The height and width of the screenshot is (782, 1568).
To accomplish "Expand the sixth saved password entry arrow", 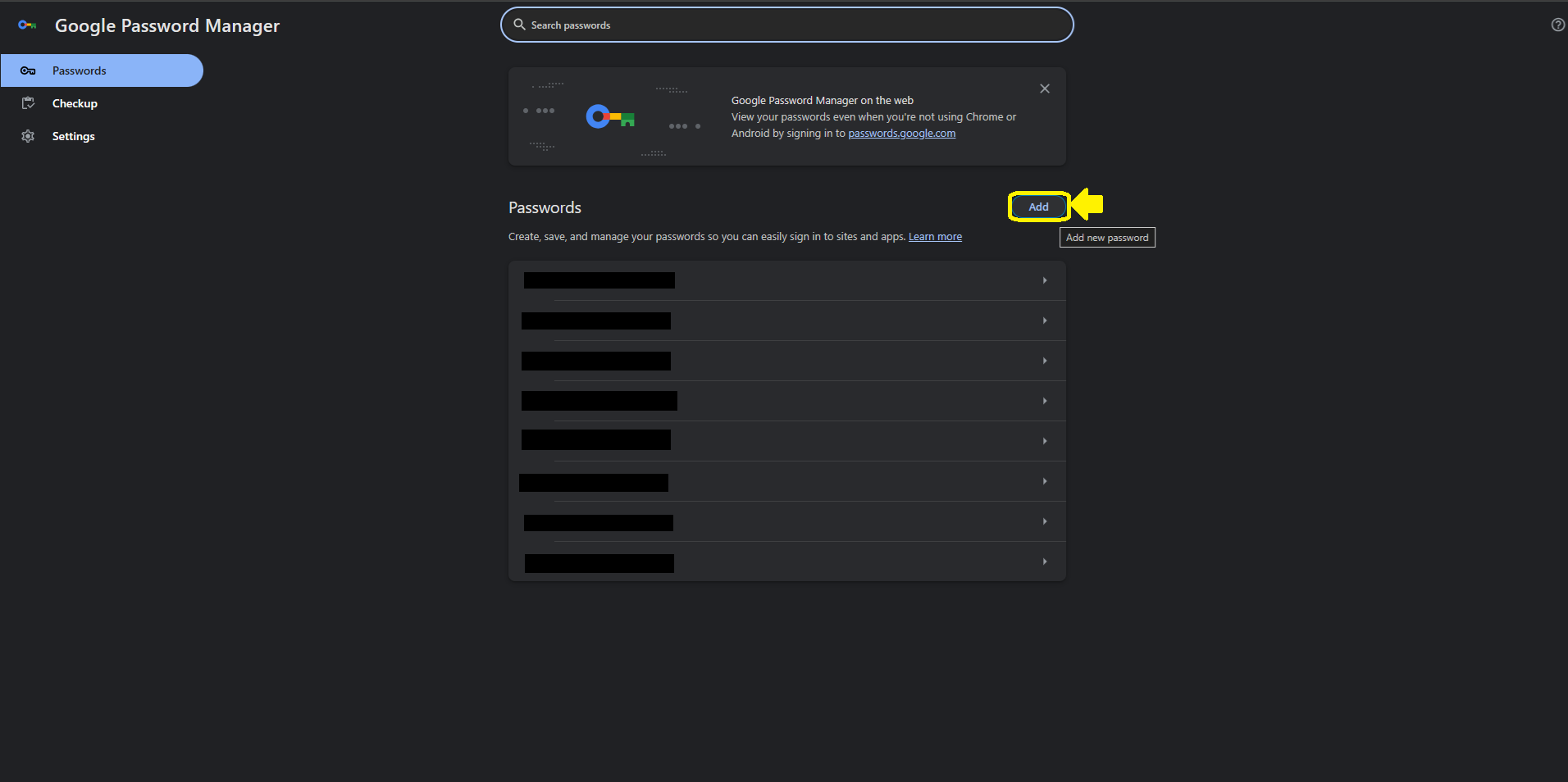I will 1045,481.
